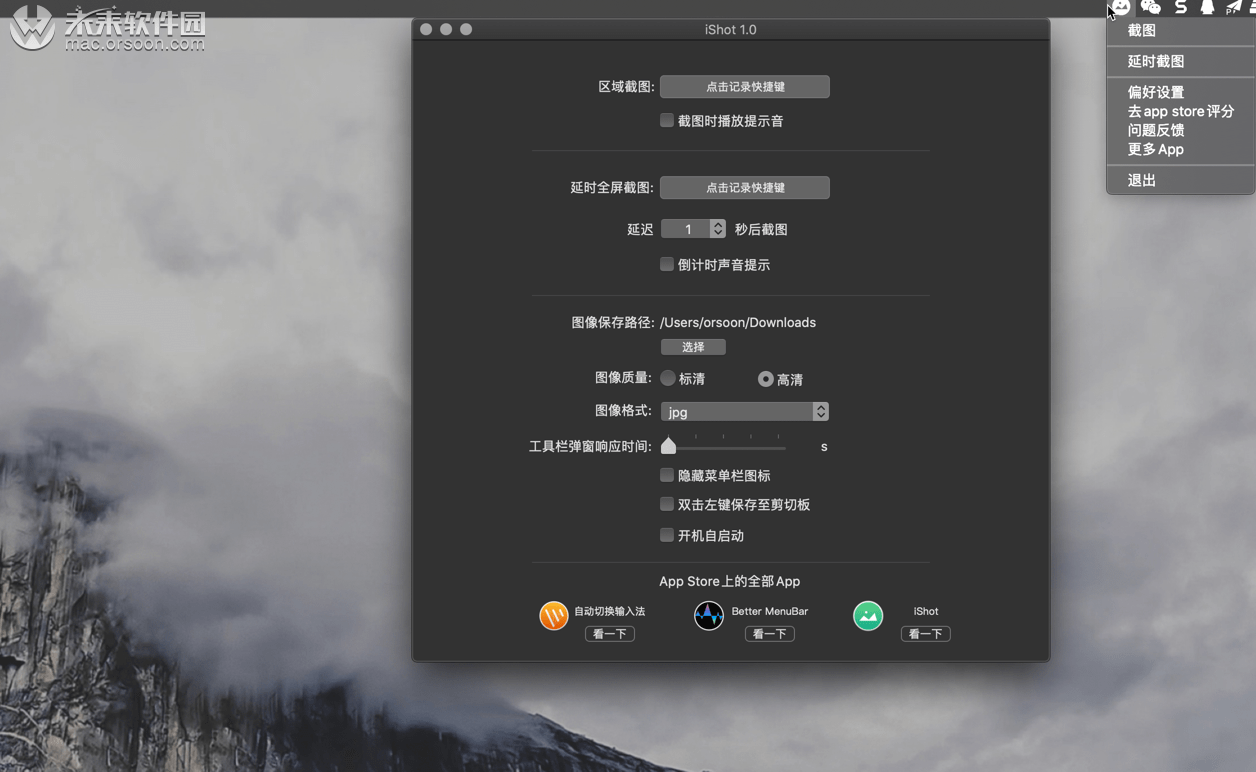Click the S-shaped icon in the menu bar

[1181, 8]
